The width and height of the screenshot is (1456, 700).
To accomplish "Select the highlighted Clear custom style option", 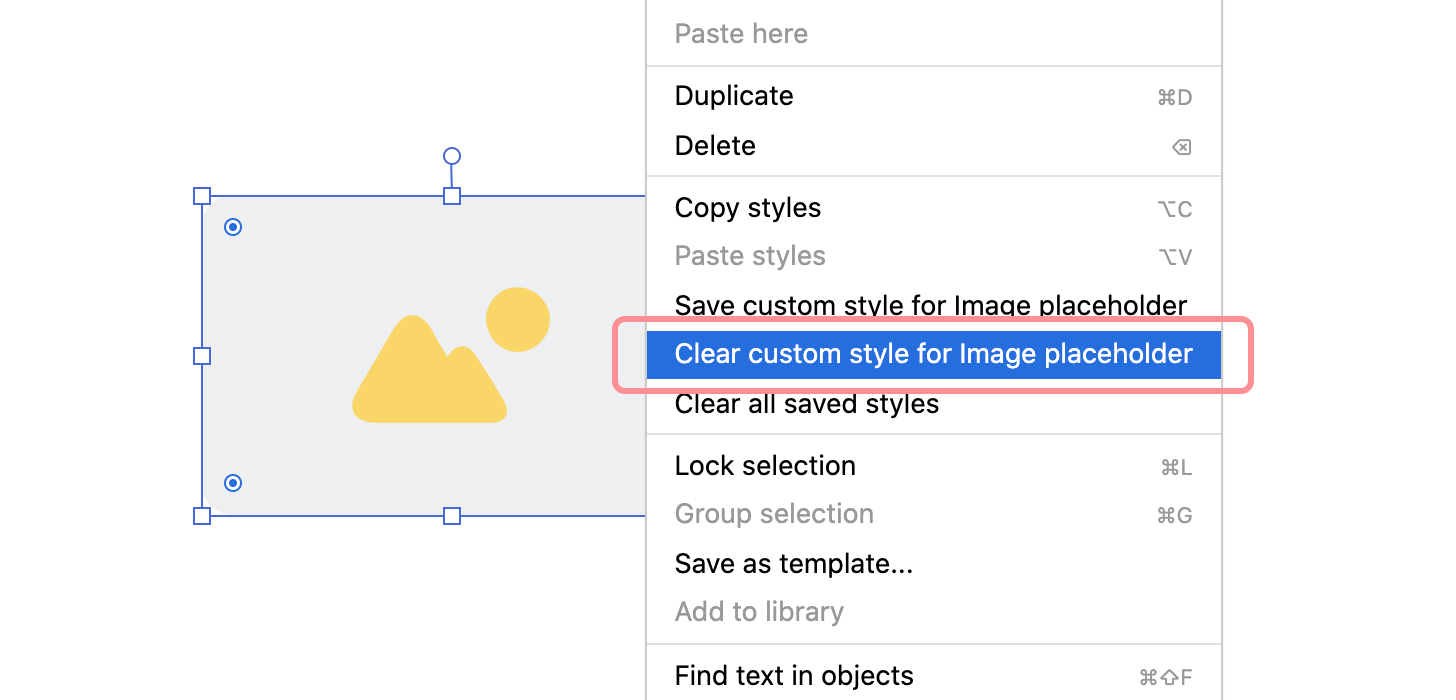I will pyautogui.click(x=933, y=354).
